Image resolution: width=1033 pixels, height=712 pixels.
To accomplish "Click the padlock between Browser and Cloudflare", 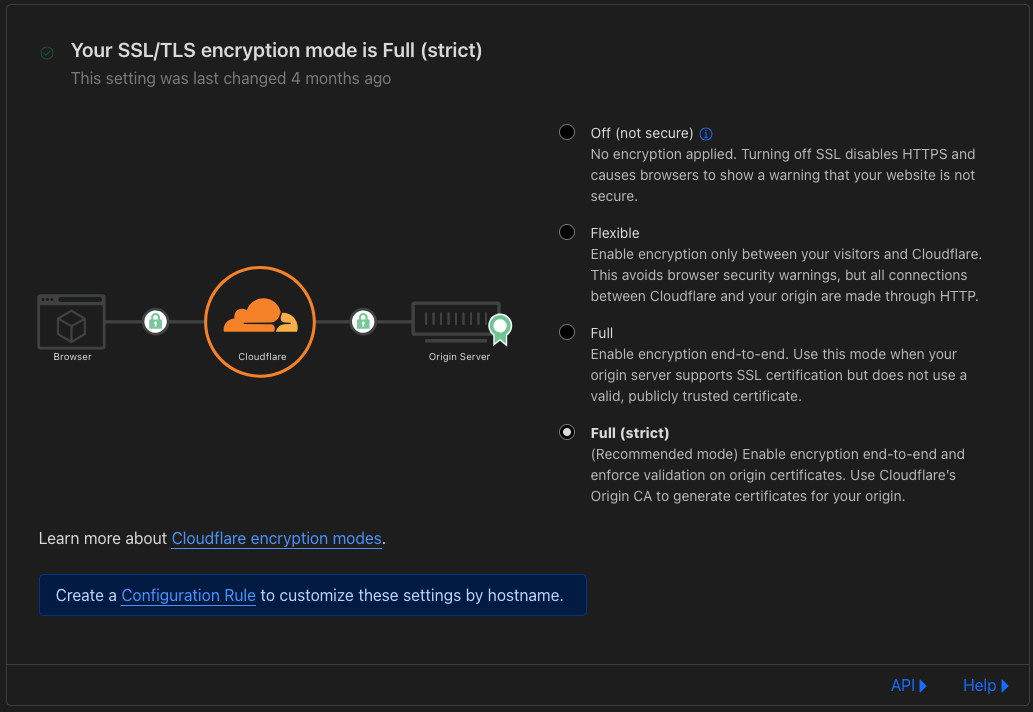I will 156,322.
